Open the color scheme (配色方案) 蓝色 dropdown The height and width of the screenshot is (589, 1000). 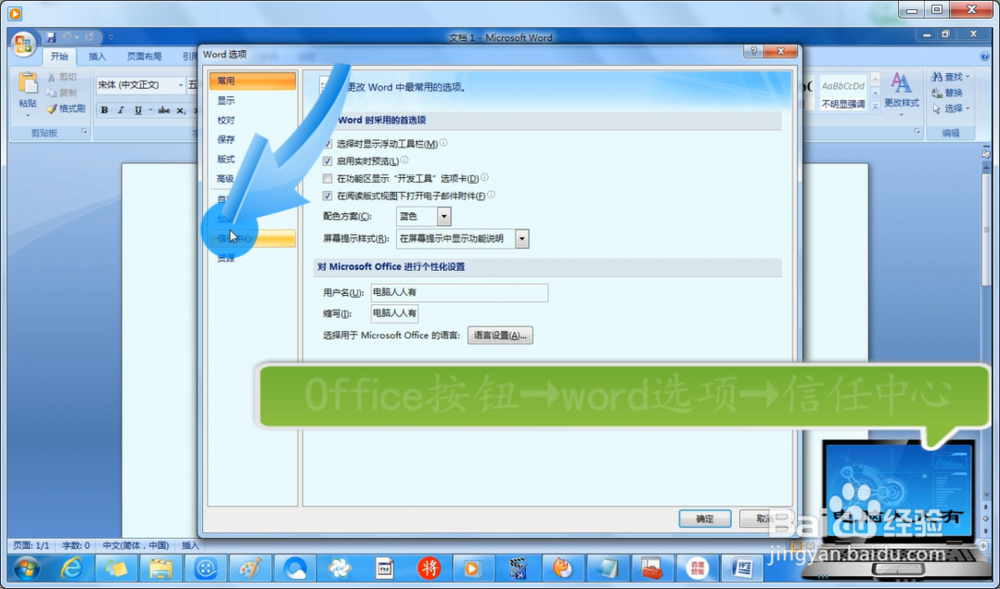444,217
